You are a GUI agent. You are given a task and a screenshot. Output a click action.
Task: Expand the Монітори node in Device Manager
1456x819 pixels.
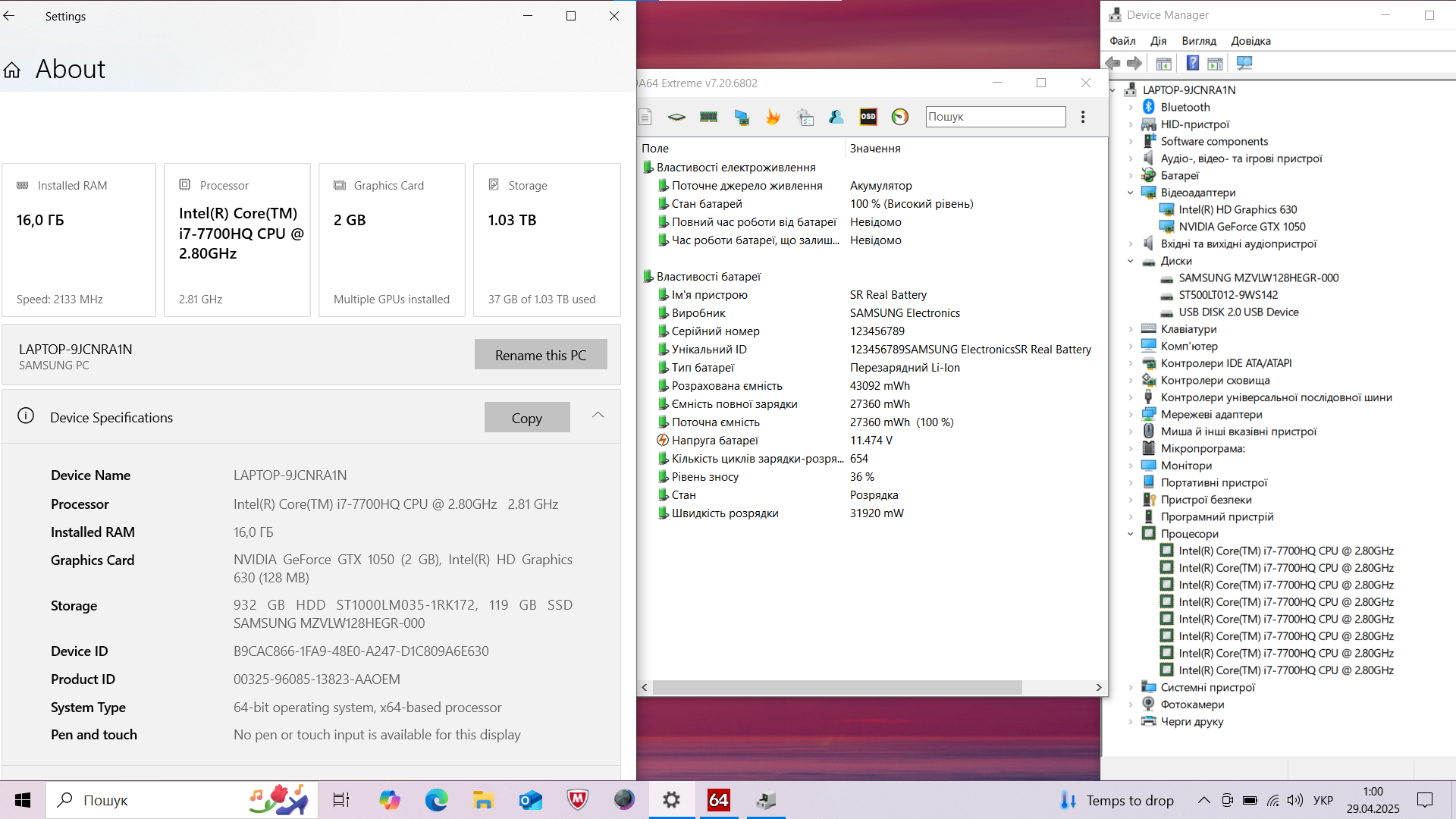click(1131, 466)
